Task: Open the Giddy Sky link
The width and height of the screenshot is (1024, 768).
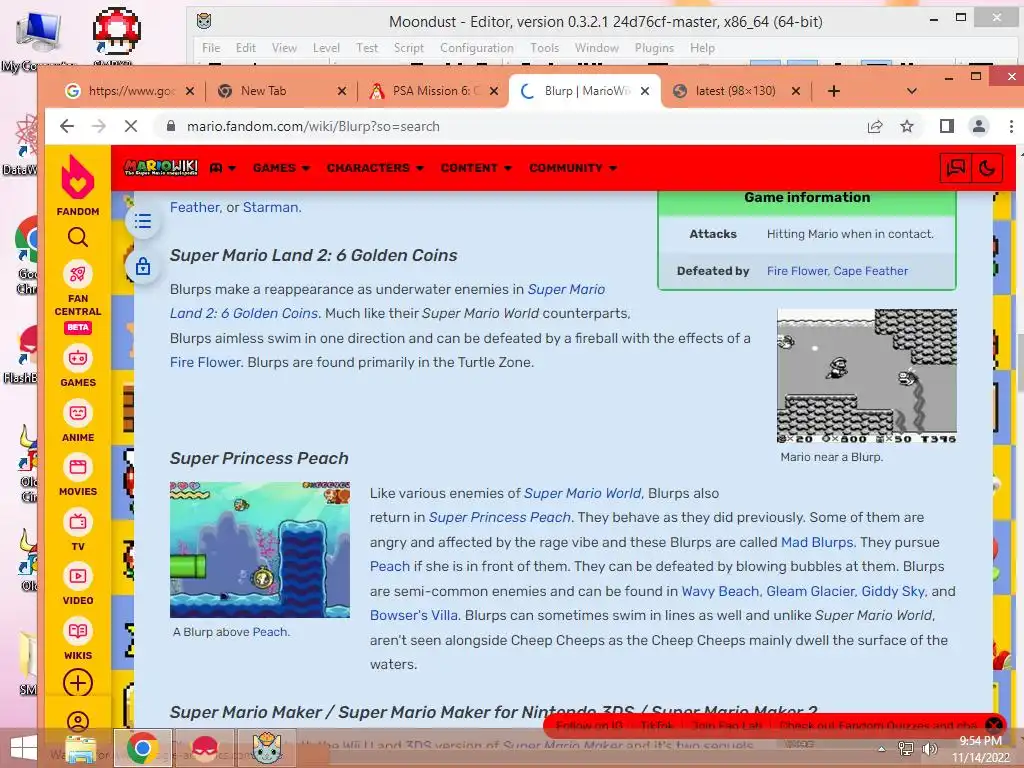Action: pos(893,591)
